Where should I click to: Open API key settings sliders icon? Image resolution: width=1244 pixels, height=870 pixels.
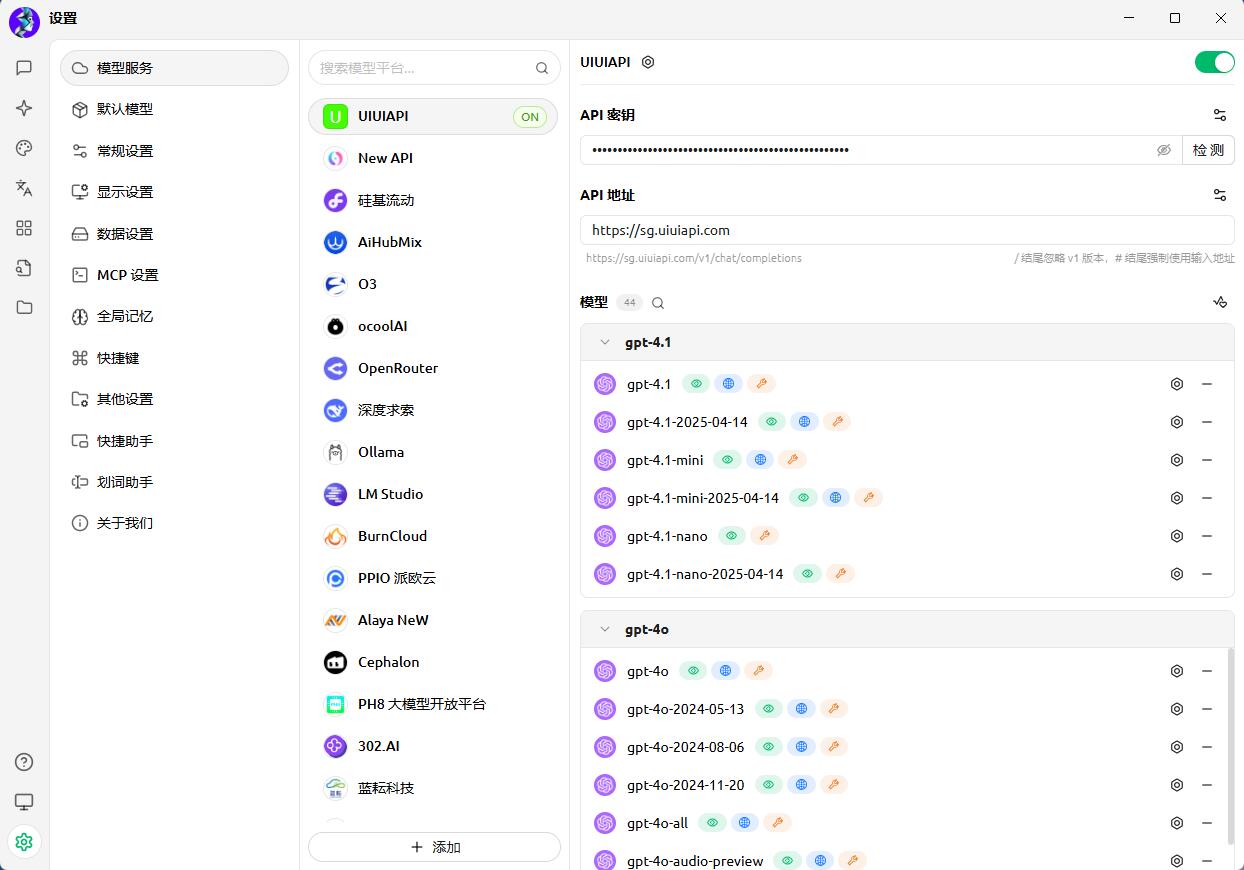[x=1220, y=115]
